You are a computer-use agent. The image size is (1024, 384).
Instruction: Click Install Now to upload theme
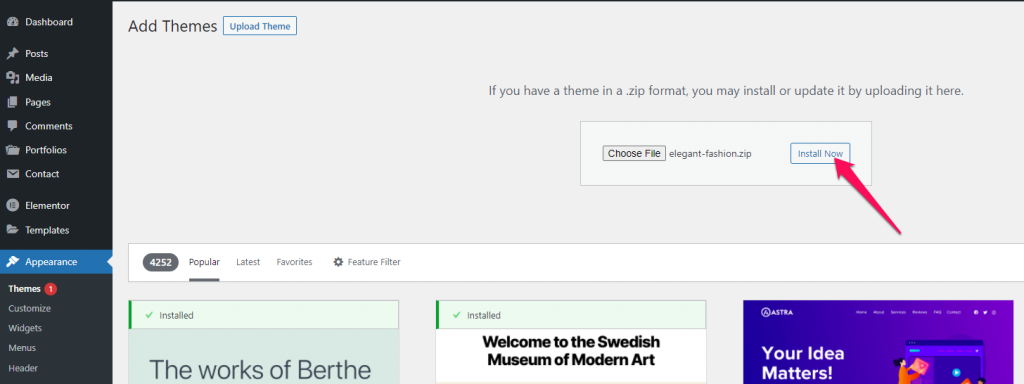pyautogui.click(x=820, y=153)
